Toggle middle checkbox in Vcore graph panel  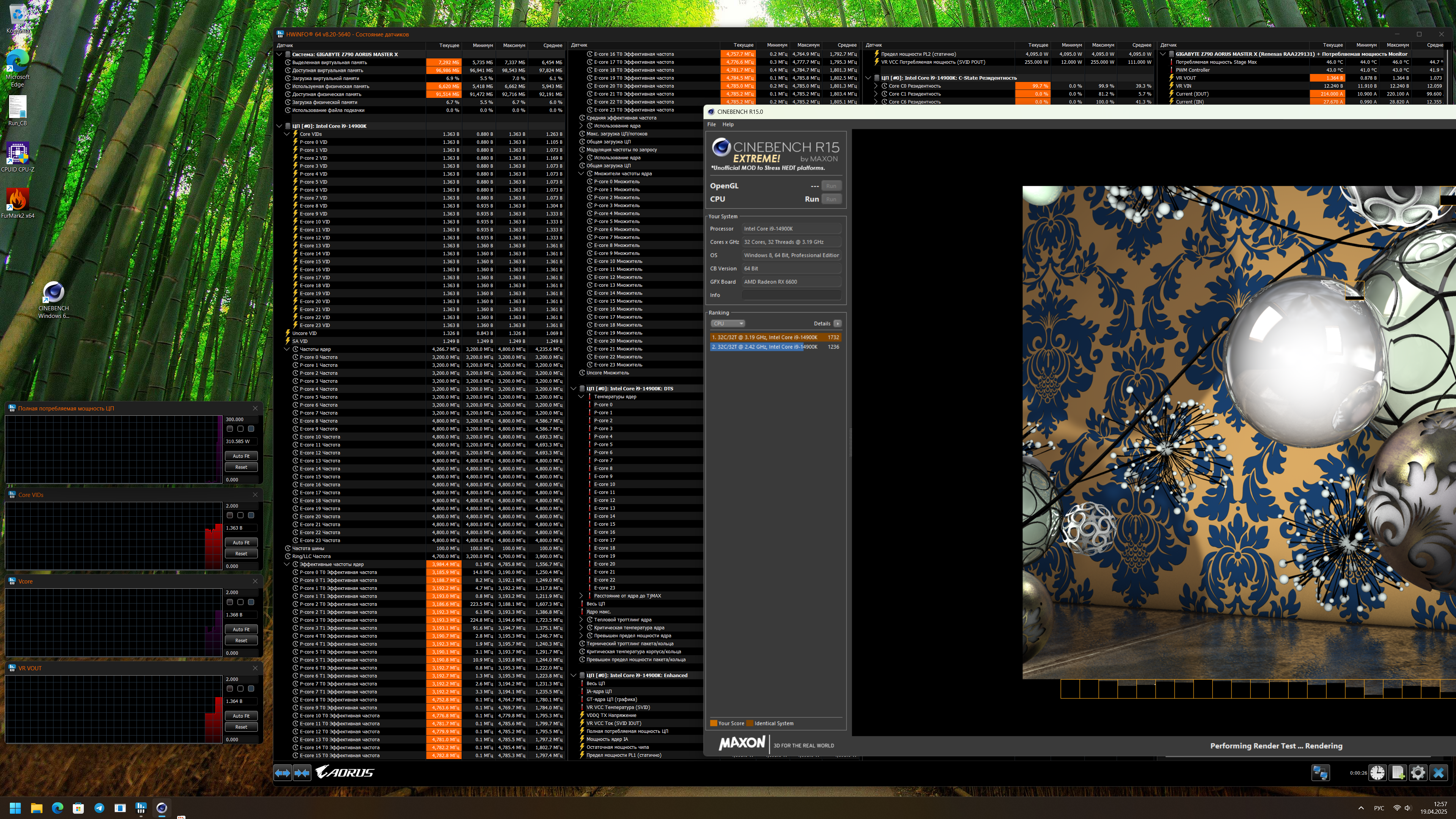click(240, 602)
